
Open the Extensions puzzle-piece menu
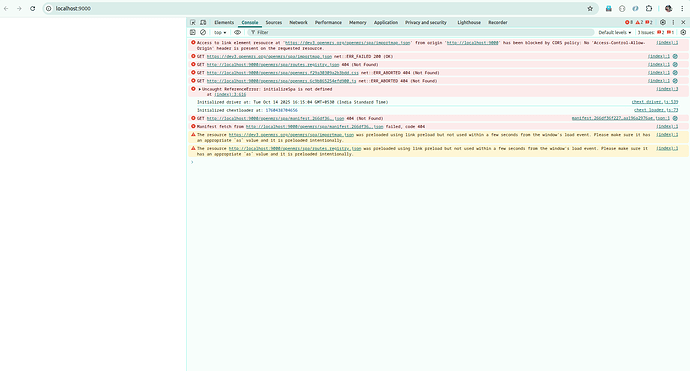click(649, 8)
